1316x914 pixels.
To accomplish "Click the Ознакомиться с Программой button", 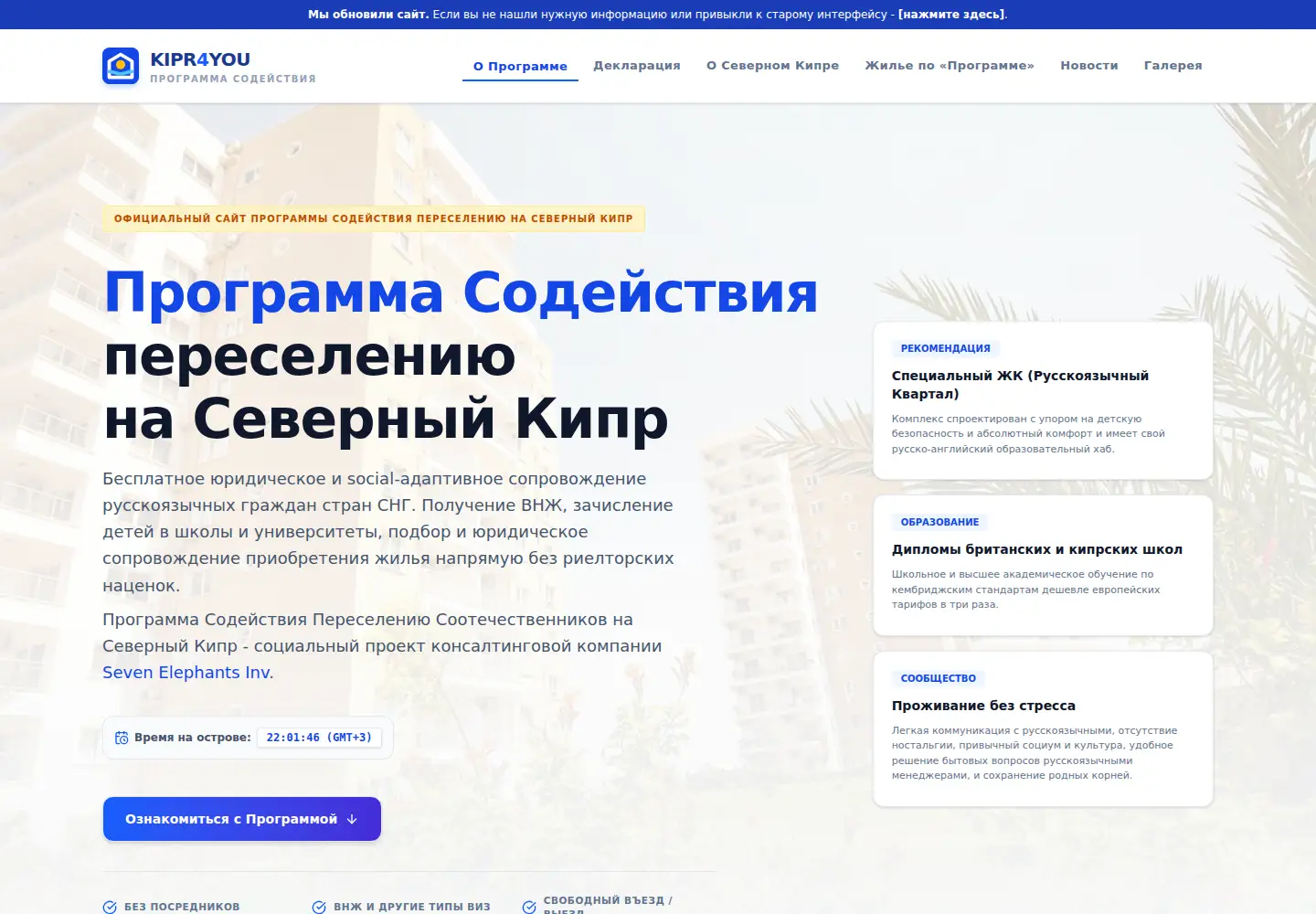I will point(242,819).
